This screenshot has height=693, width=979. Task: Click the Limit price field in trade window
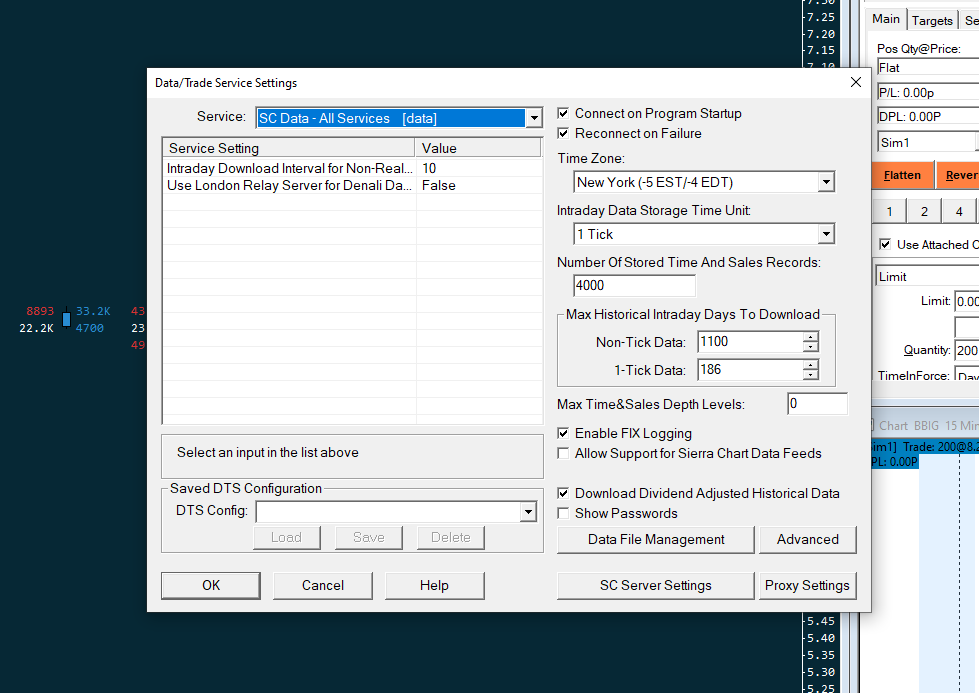pyautogui.click(x=967, y=302)
